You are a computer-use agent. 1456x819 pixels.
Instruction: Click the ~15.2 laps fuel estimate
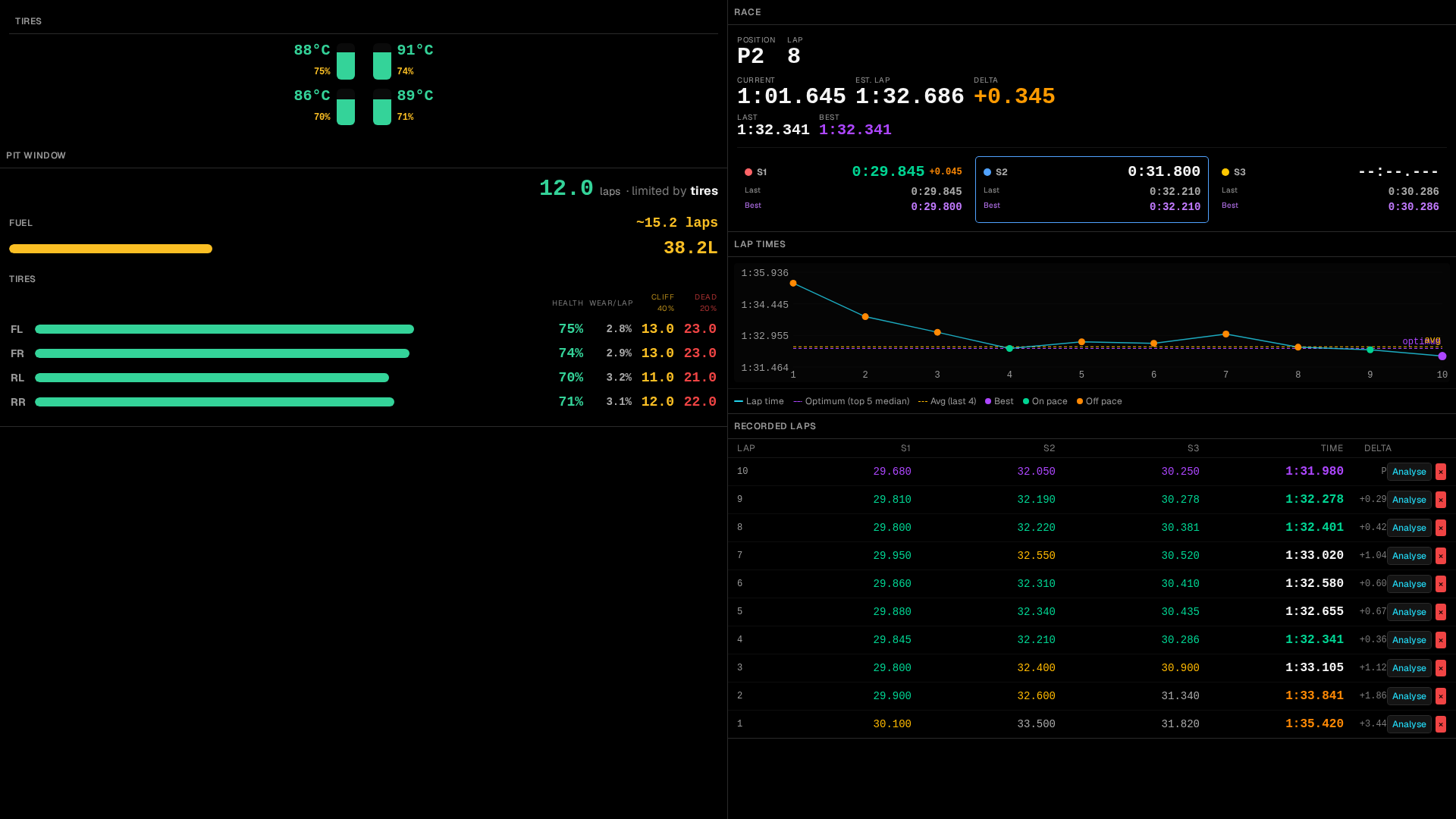pos(677,223)
